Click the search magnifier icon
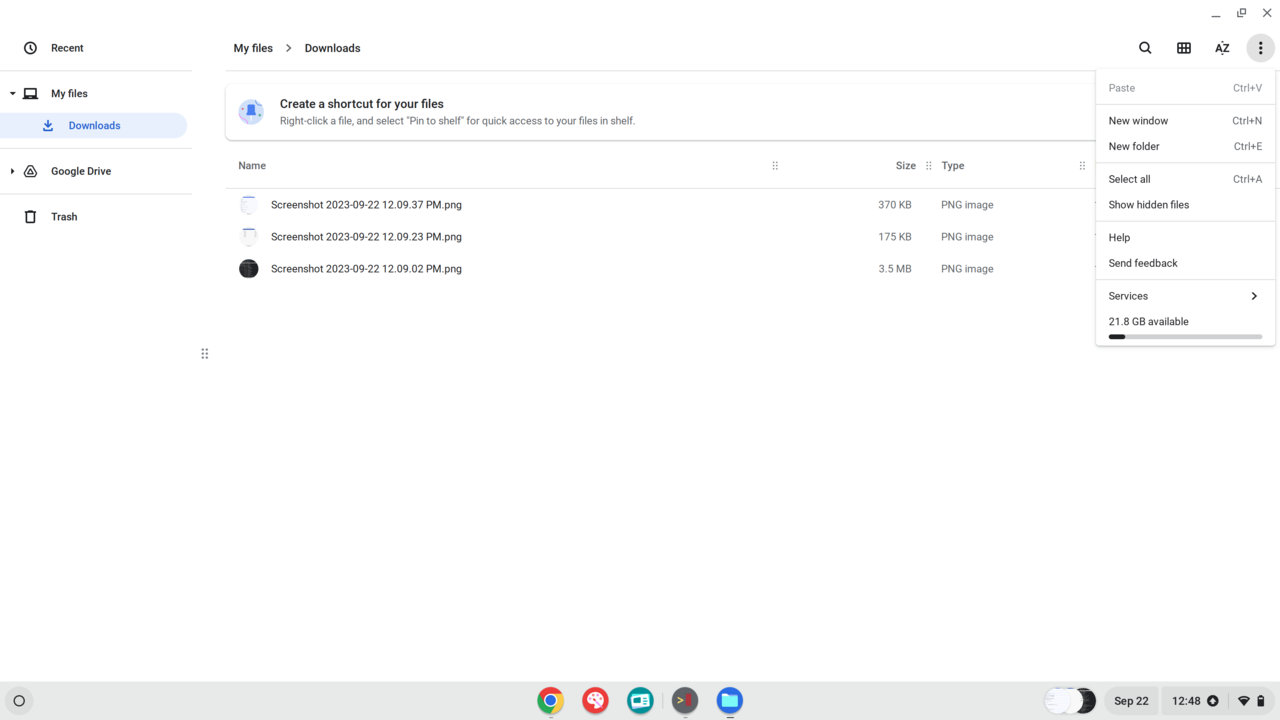The width and height of the screenshot is (1280, 720). tap(1145, 48)
